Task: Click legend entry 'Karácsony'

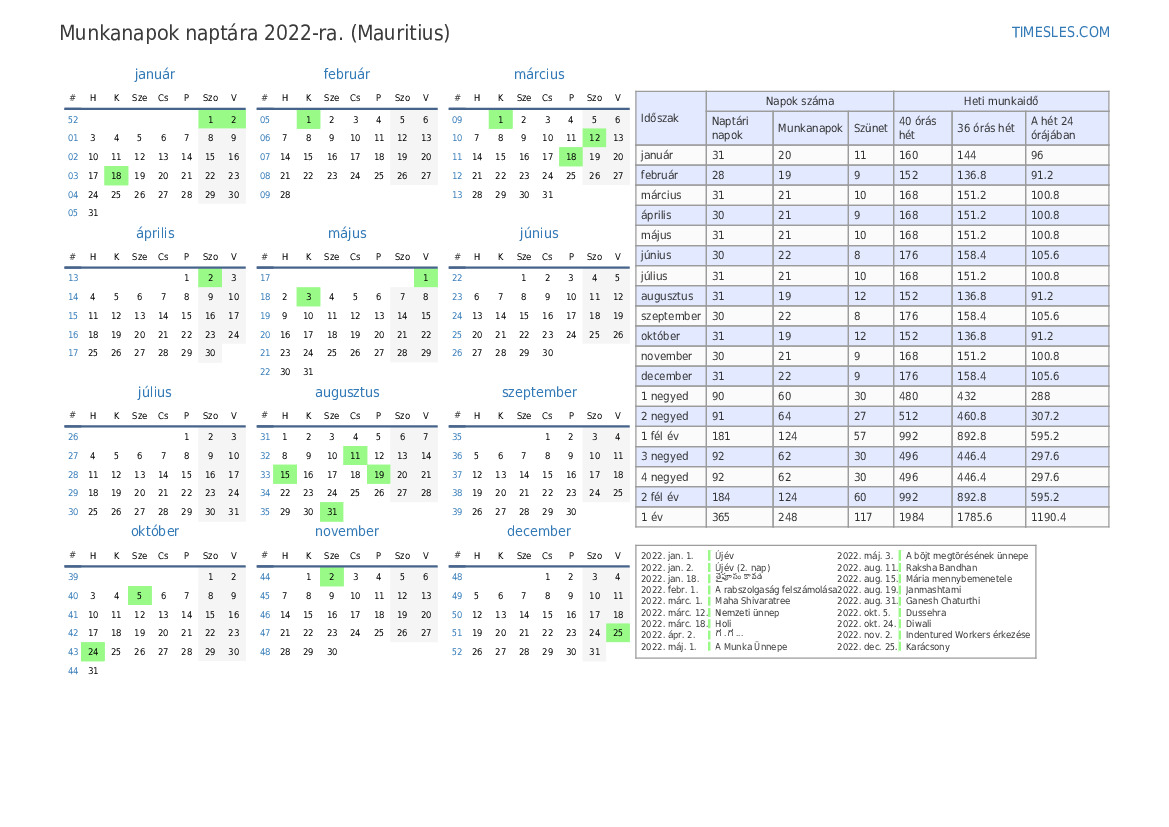Action: coord(927,647)
